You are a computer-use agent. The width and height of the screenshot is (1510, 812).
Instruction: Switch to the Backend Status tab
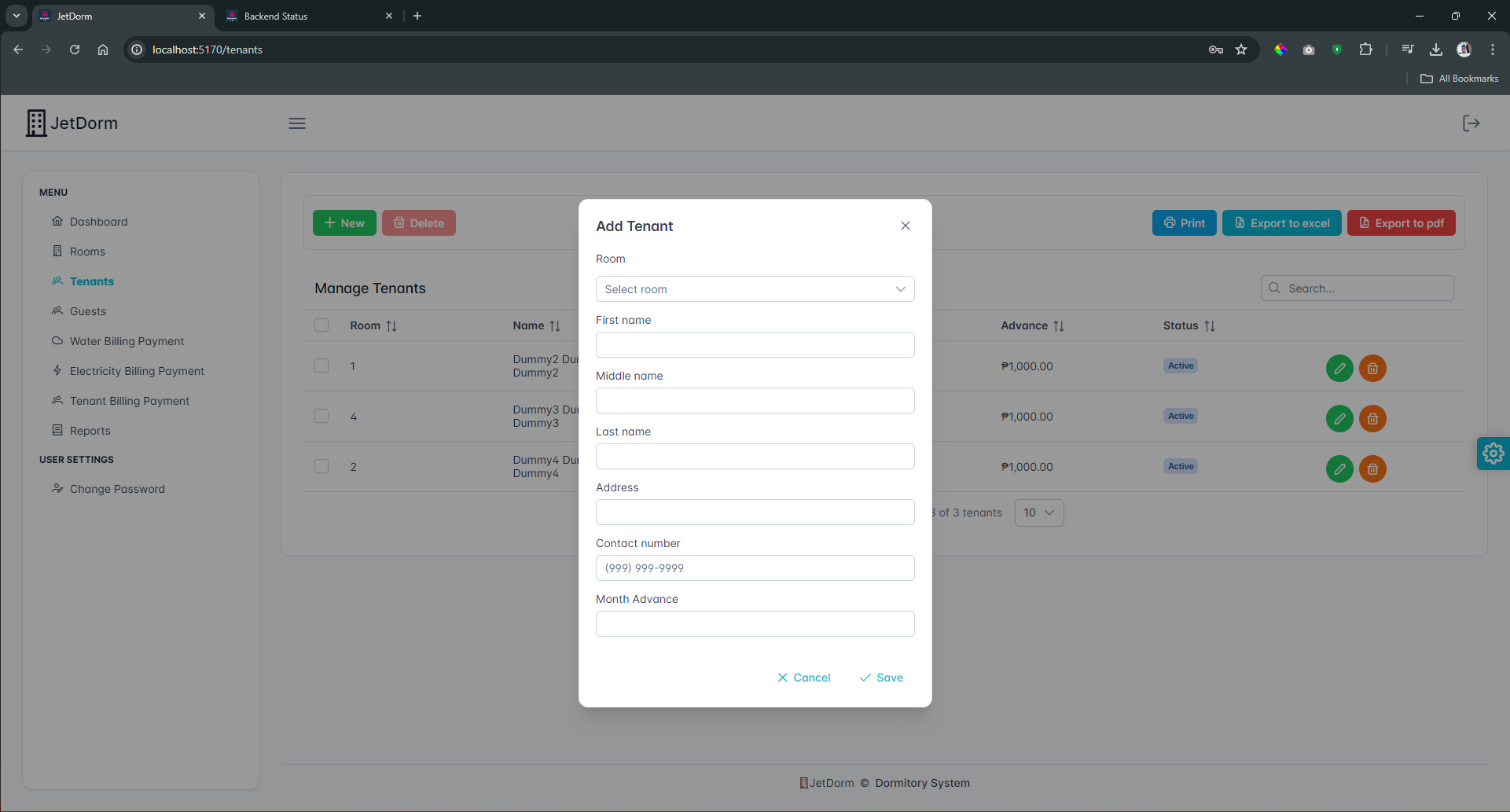(x=309, y=16)
